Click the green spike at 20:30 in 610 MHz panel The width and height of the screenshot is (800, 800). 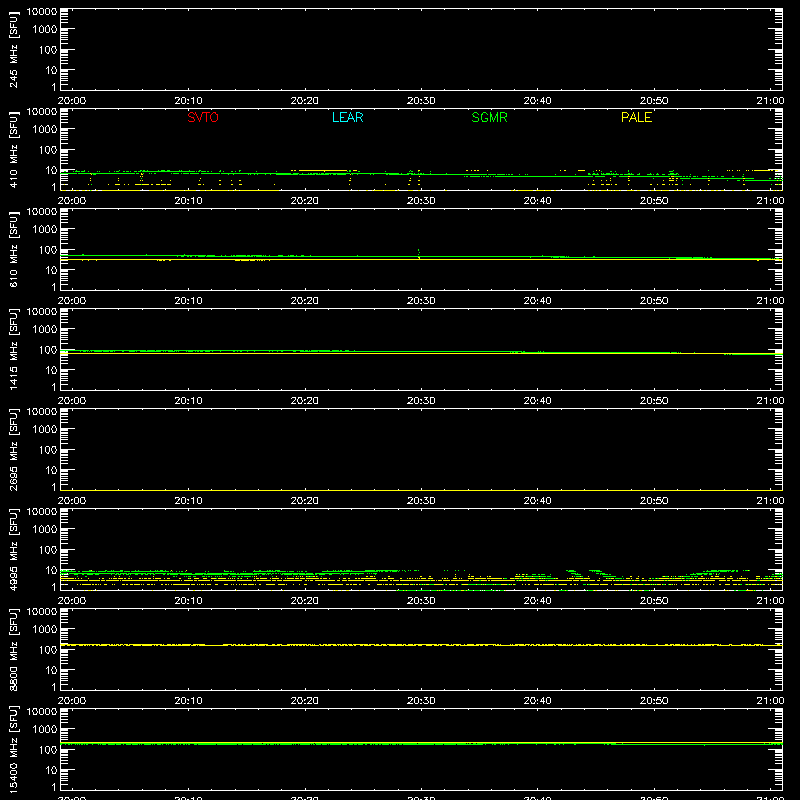click(419, 253)
